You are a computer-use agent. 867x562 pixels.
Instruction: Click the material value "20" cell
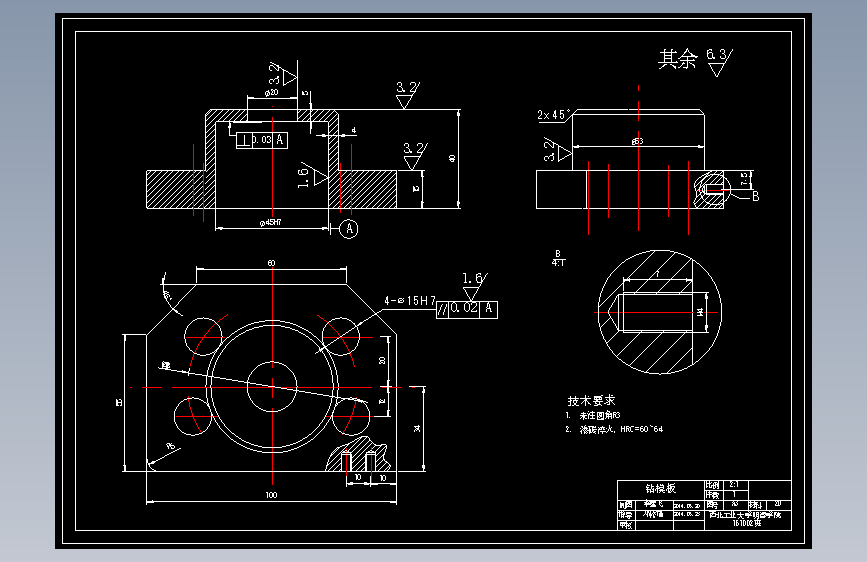click(777, 504)
